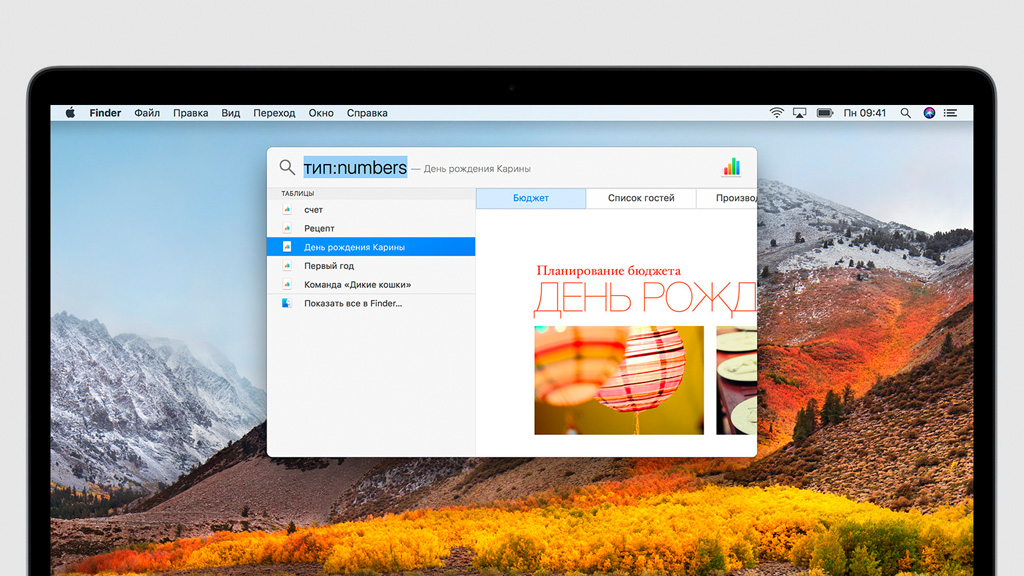Activate the Siri icon
Image resolution: width=1024 pixels, height=576 pixels.
tap(929, 113)
